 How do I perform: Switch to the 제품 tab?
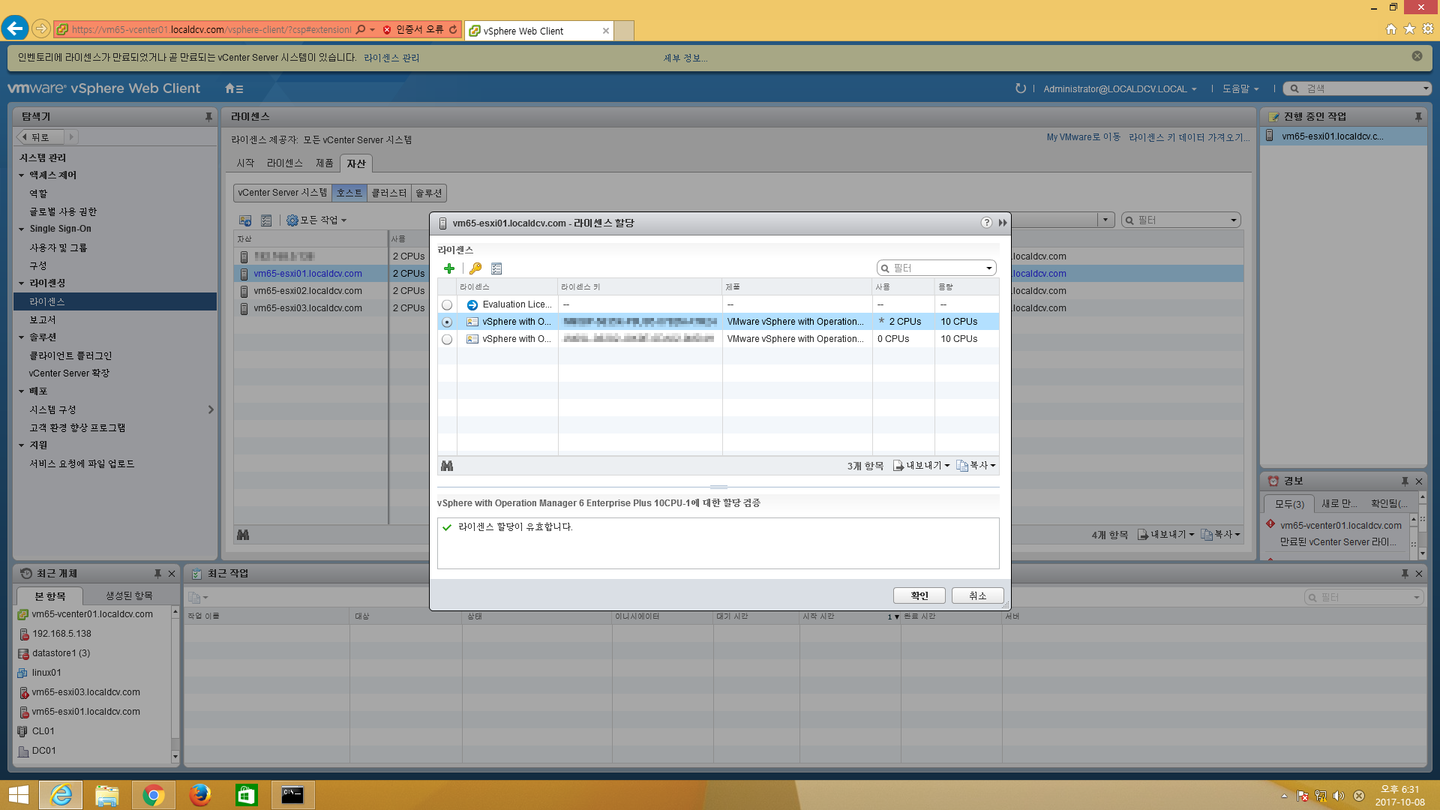(x=324, y=163)
